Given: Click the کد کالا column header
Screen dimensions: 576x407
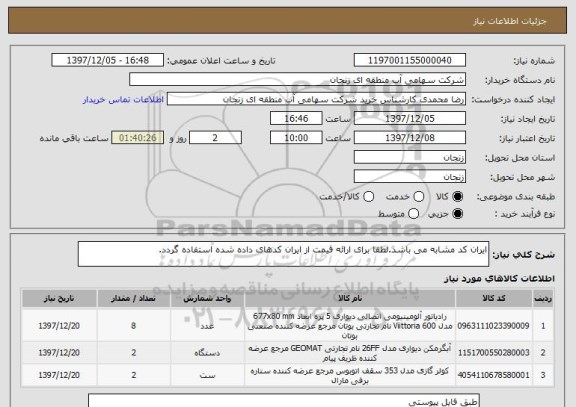Looking at the screenshot, I should click(494, 298).
